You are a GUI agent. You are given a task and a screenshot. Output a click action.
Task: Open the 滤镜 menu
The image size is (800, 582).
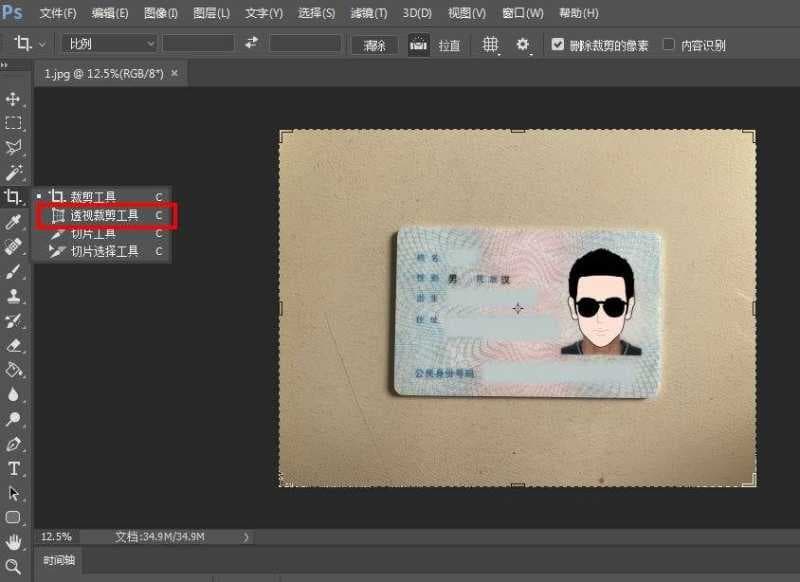[367, 13]
